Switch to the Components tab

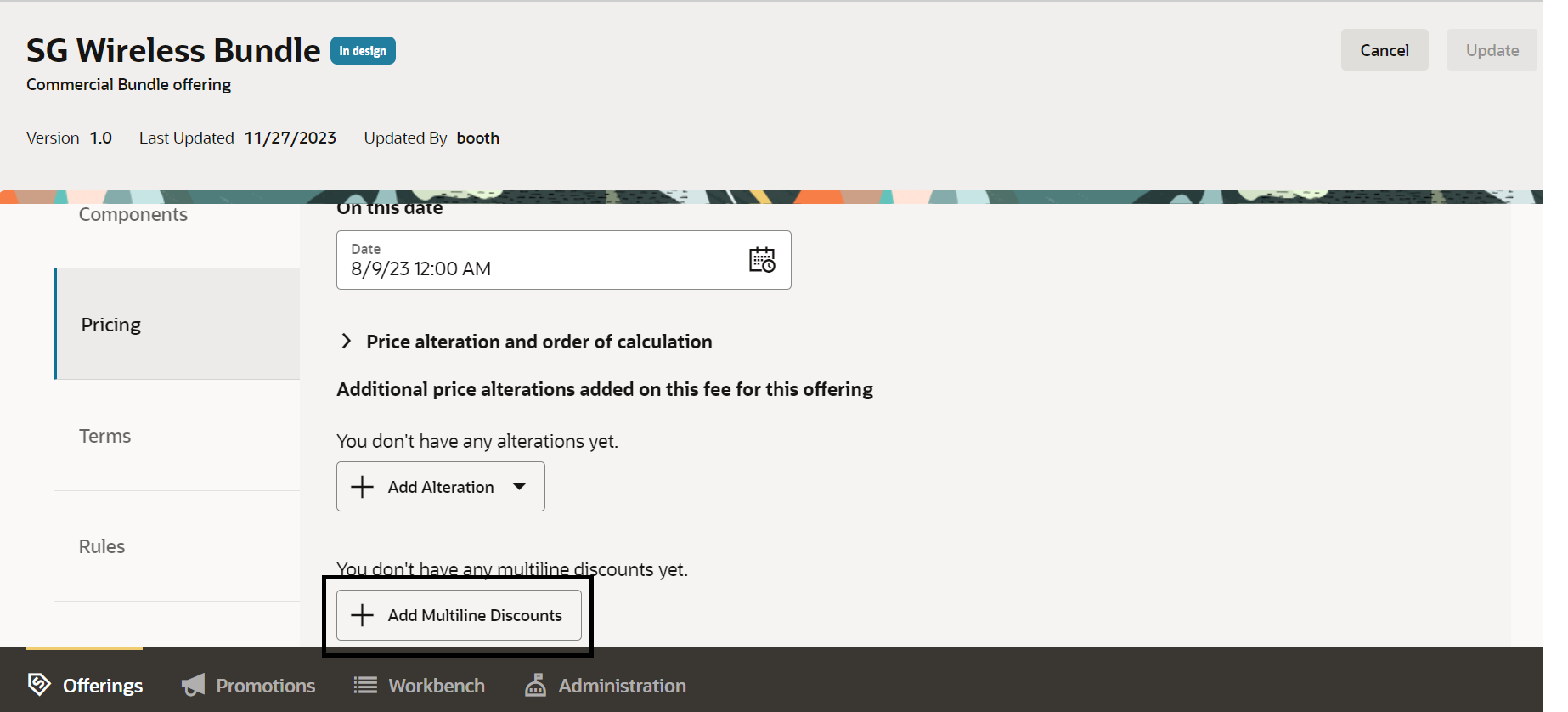133,215
